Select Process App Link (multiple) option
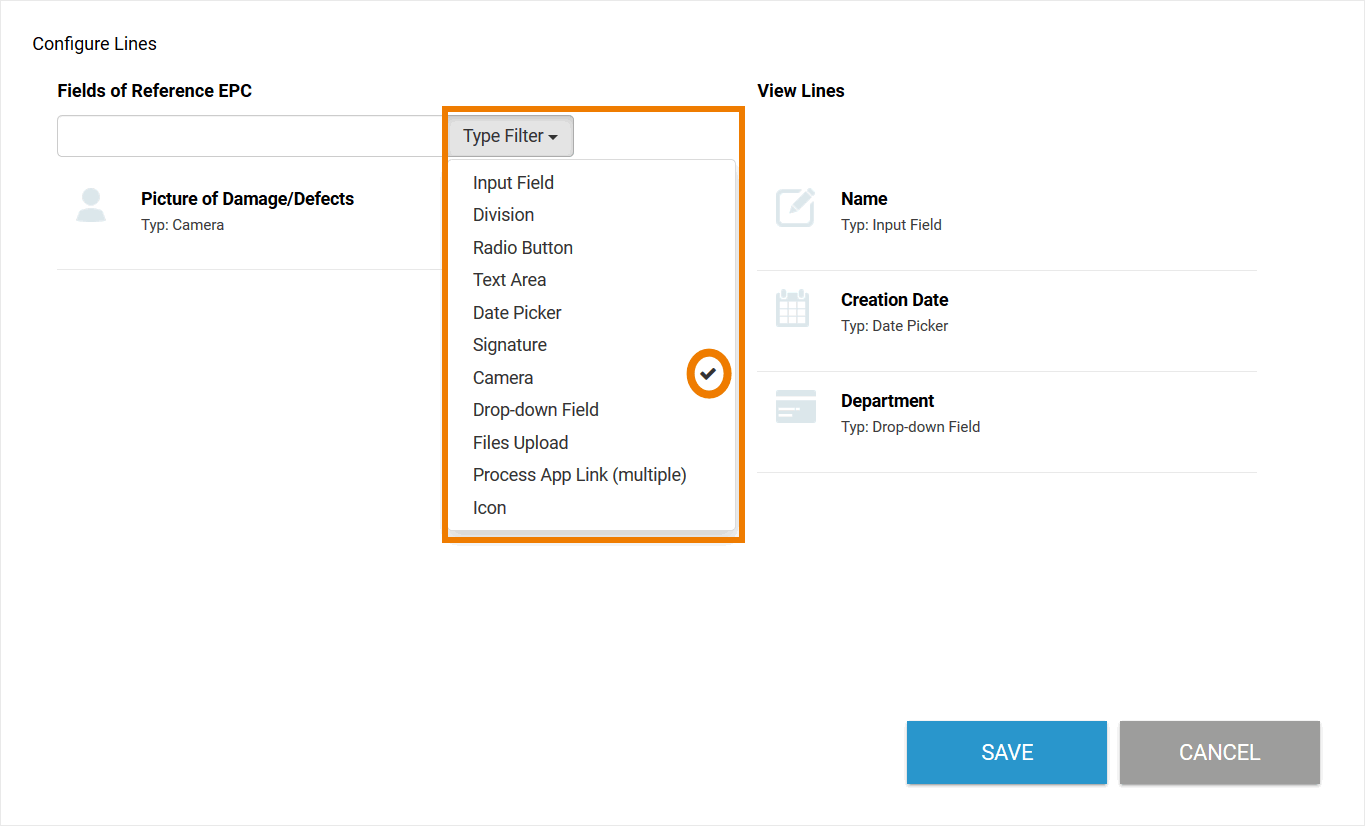Screen dimensions: 1365x826 pyautogui.click(x=579, y=475)
